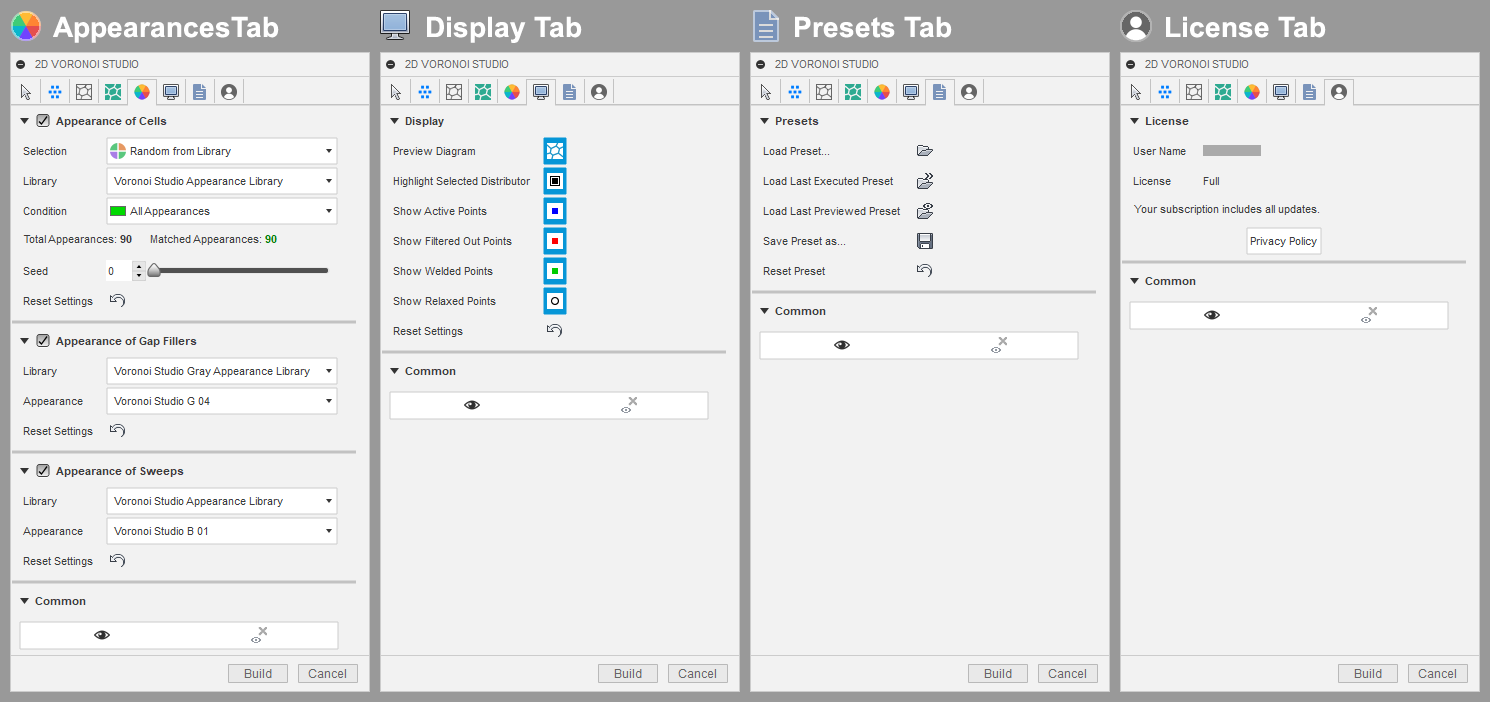Click the Load Last Previewed Preset icon
The height and width of the screenshot is (702, 1490).
click(924, 211)
